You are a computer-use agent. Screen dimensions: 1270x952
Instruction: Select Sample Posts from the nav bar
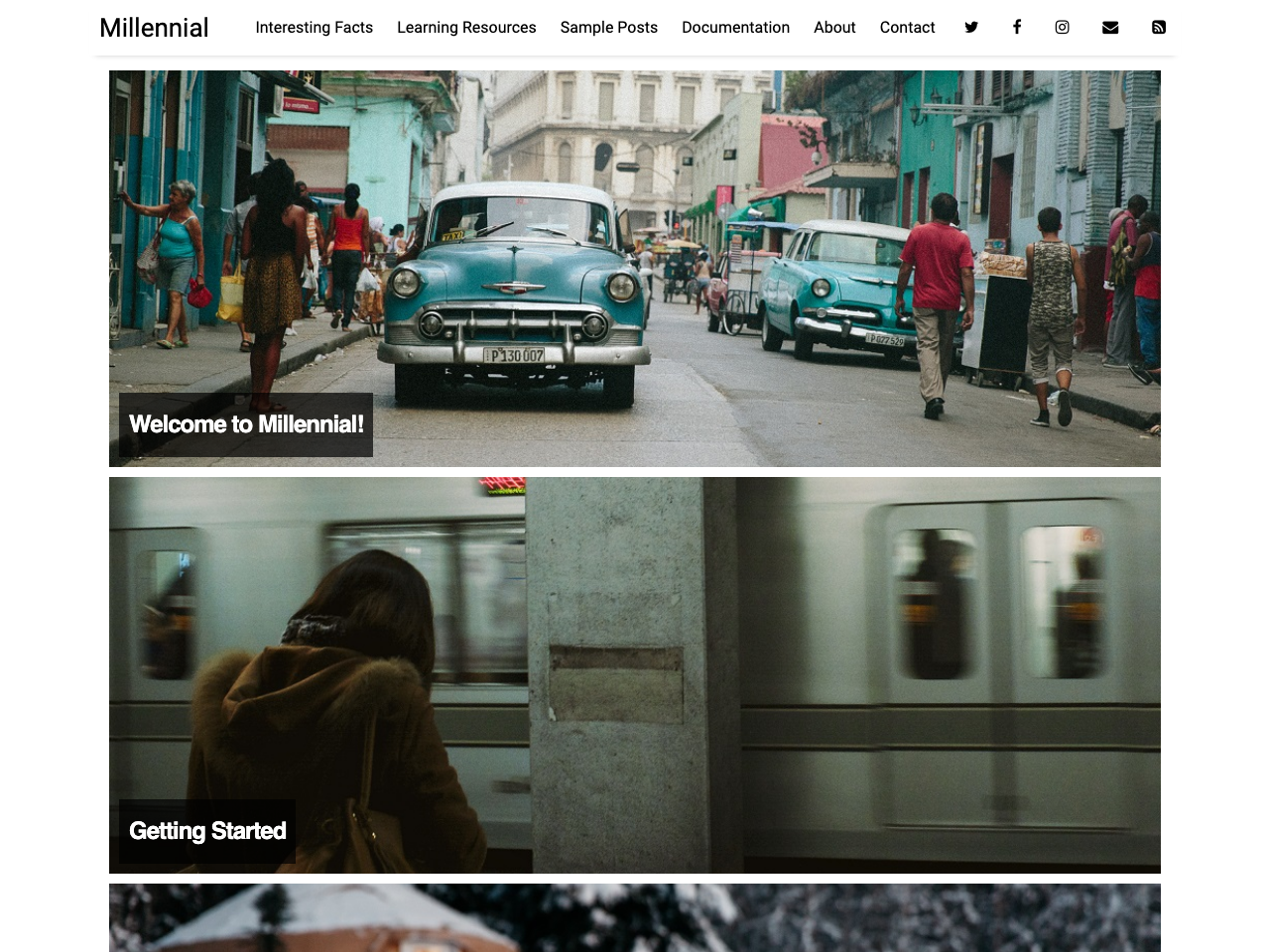[x=608, y=28]
